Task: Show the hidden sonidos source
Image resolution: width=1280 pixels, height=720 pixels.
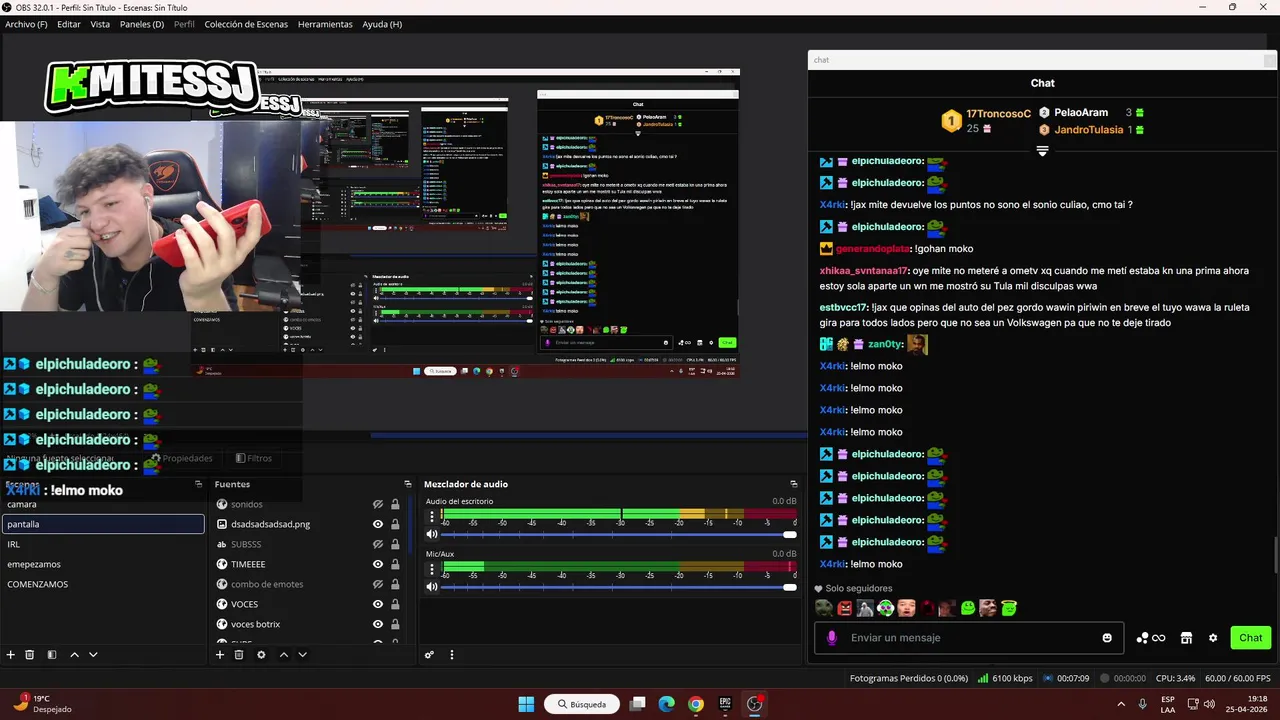Action: click(x=378, y=504)
